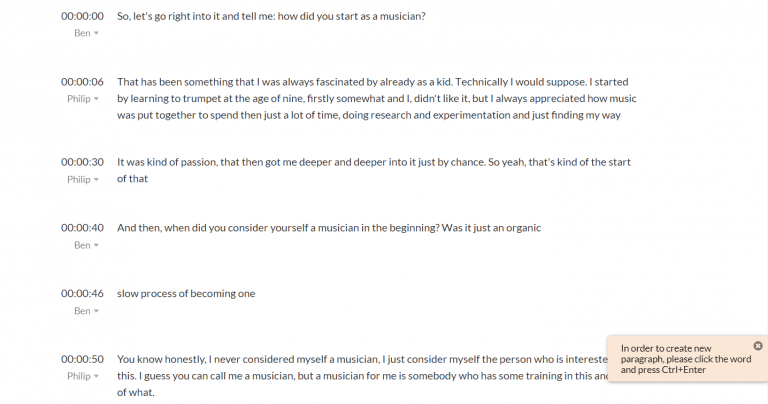Select timestamp 00:00:50
The height and width of the screenshot is (404, 768).
tap(82, 359)
